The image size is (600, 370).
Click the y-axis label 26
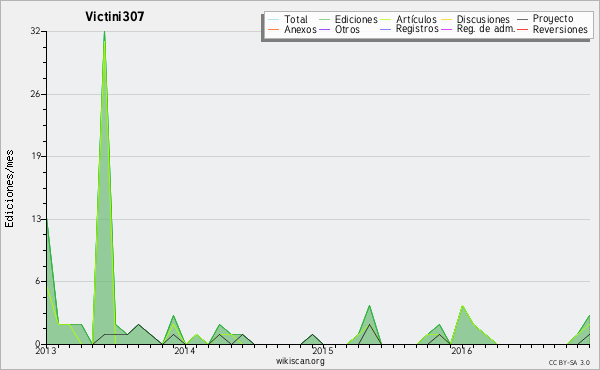pyautogui.click(x=36, y=94)
